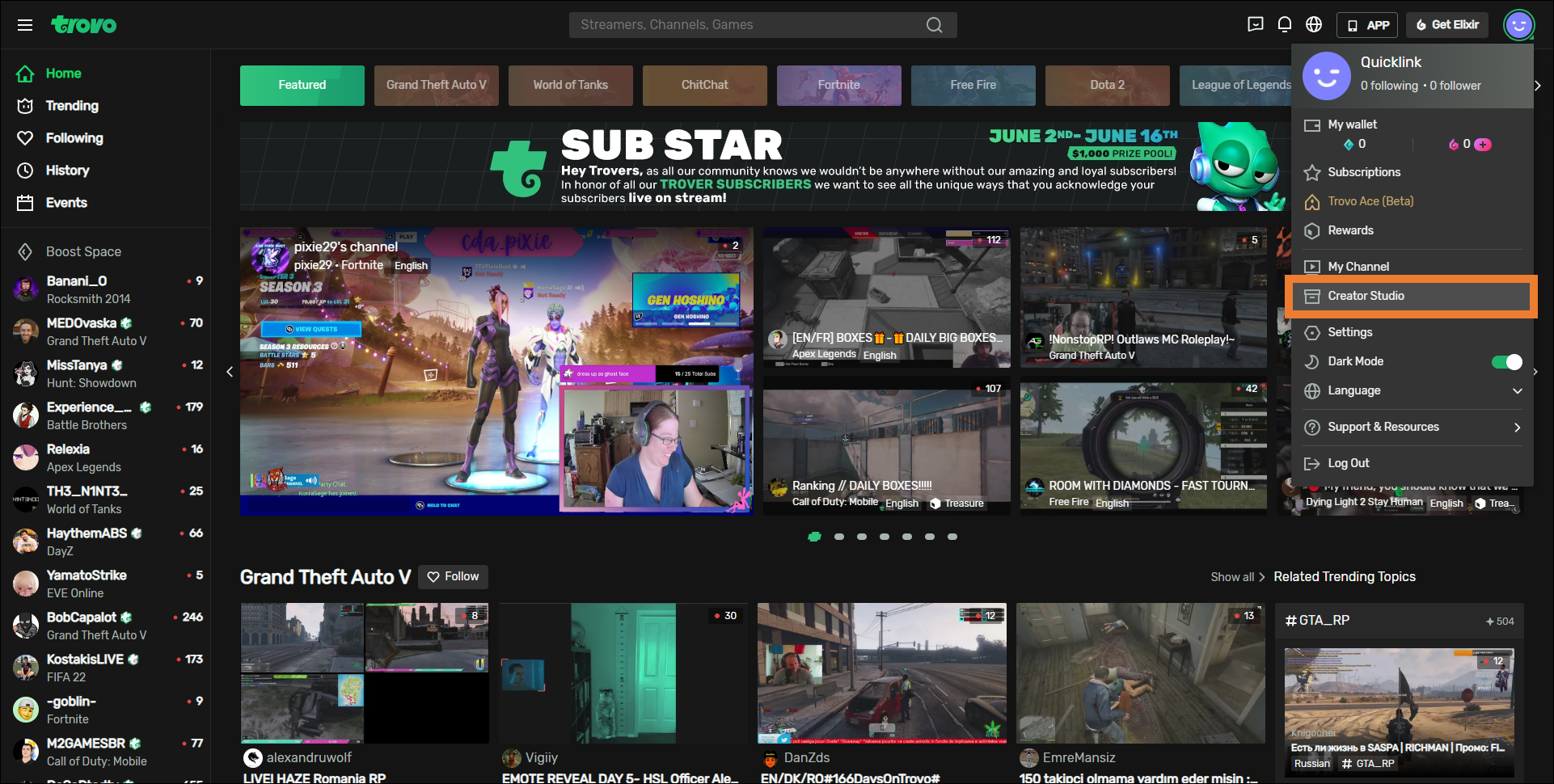Open BobCapalot channel in sidebar
The height and width of the screenshot is (784, 1554).
click(x=105, y=626)
